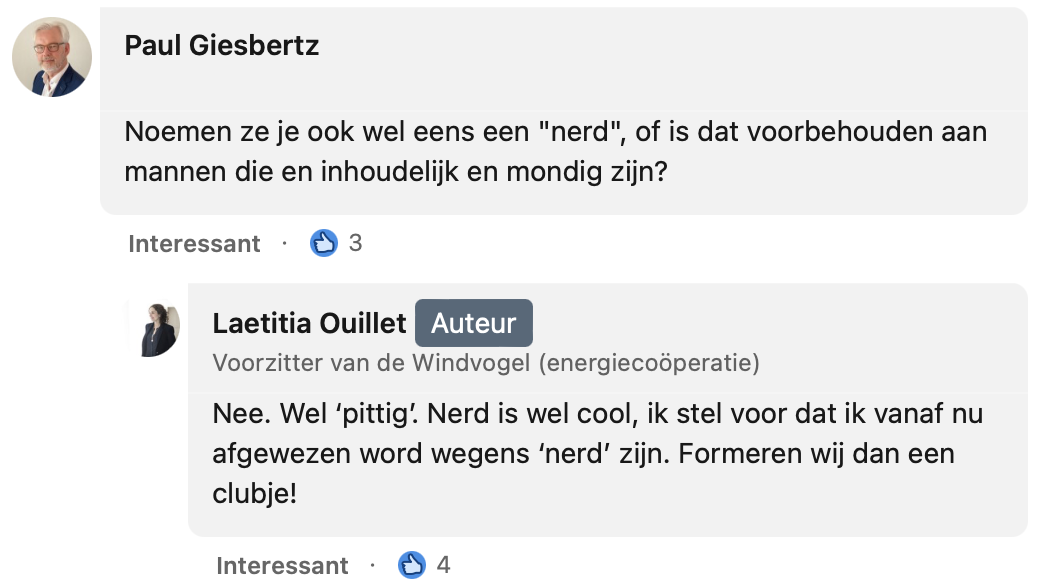Click the comment text starting 'Noemen ze je'
Screen dimensions: 1038x588
(555, 132)
